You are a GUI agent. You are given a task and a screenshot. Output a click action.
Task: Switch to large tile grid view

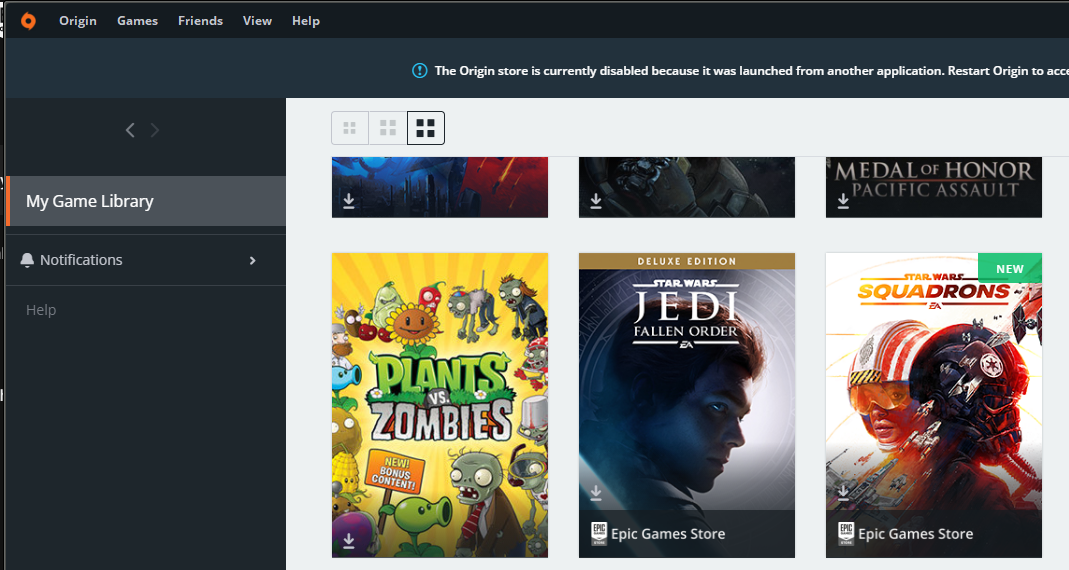coord(426,128)
